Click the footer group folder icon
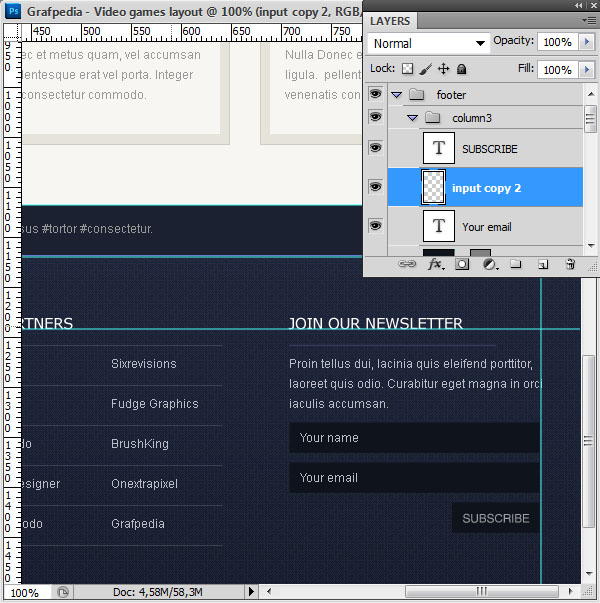The image size is (600, 603). (x=416, y=94)
